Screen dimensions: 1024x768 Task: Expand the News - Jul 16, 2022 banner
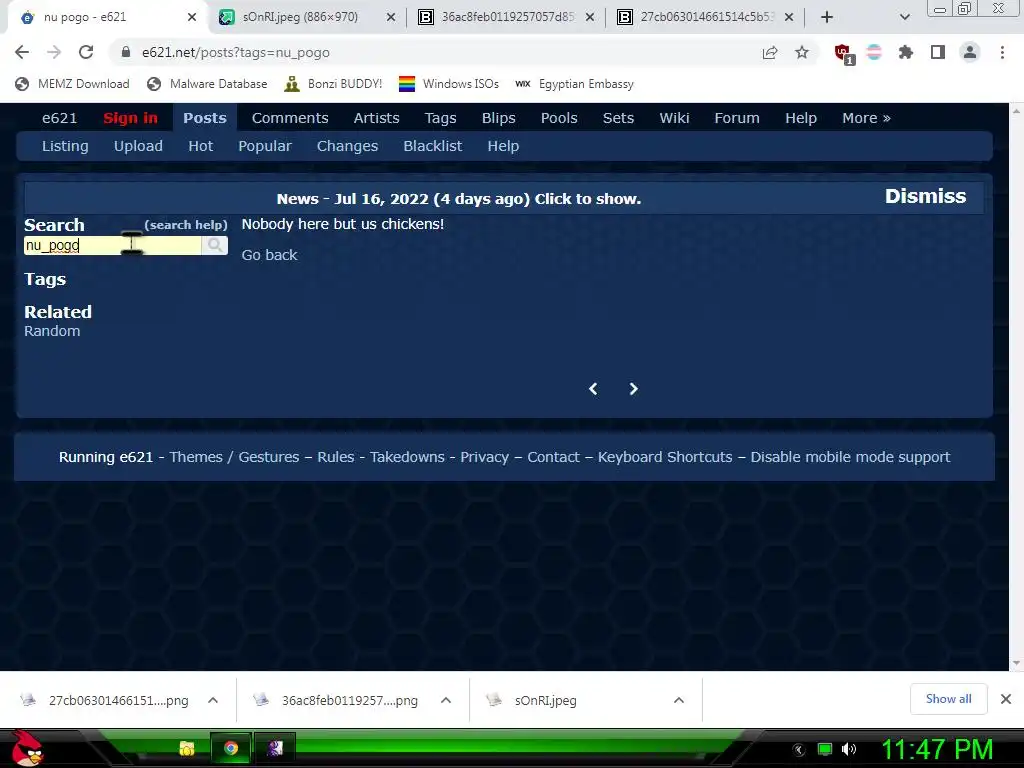458,199
